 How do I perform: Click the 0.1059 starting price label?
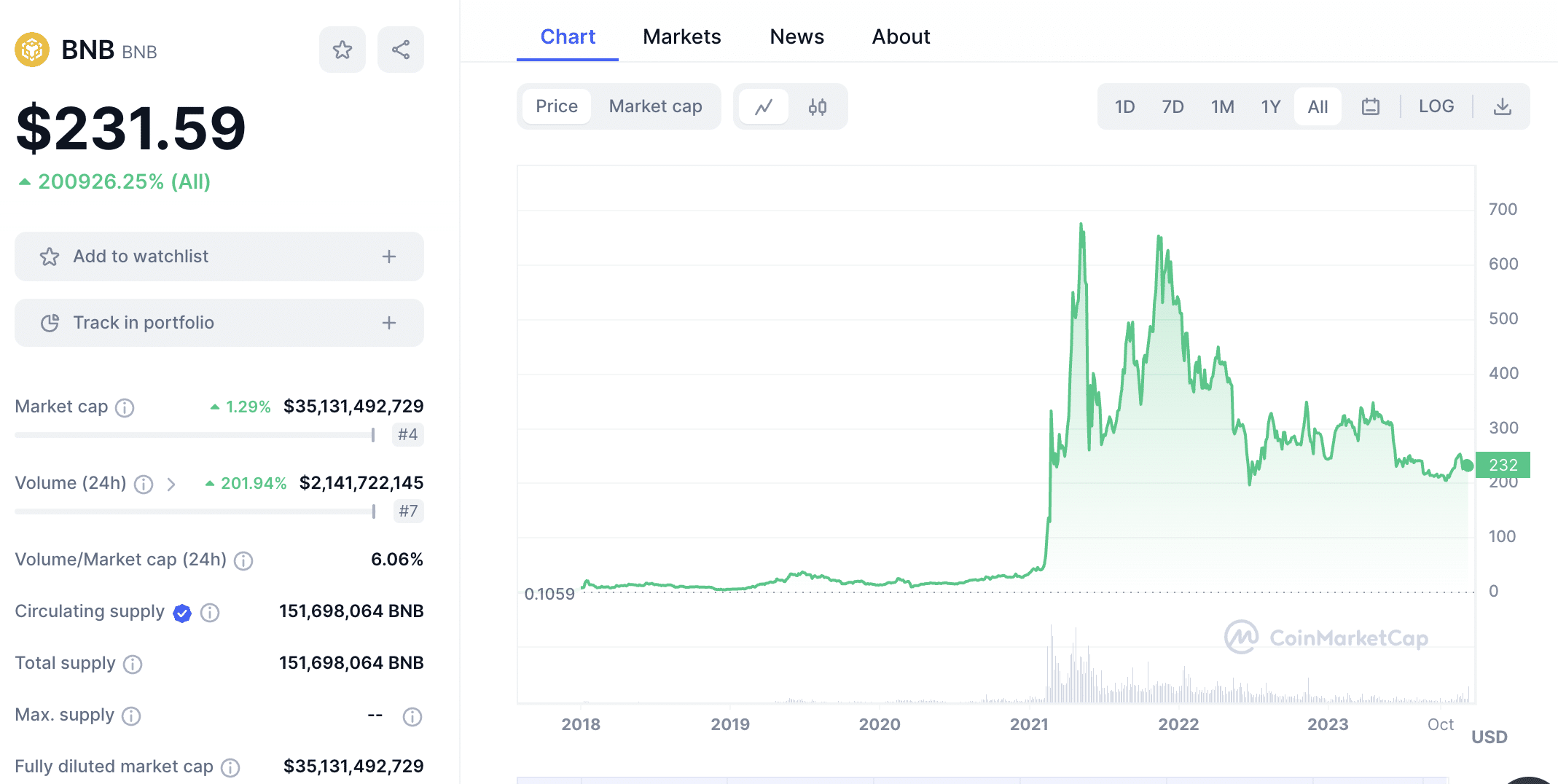[549, 594]
